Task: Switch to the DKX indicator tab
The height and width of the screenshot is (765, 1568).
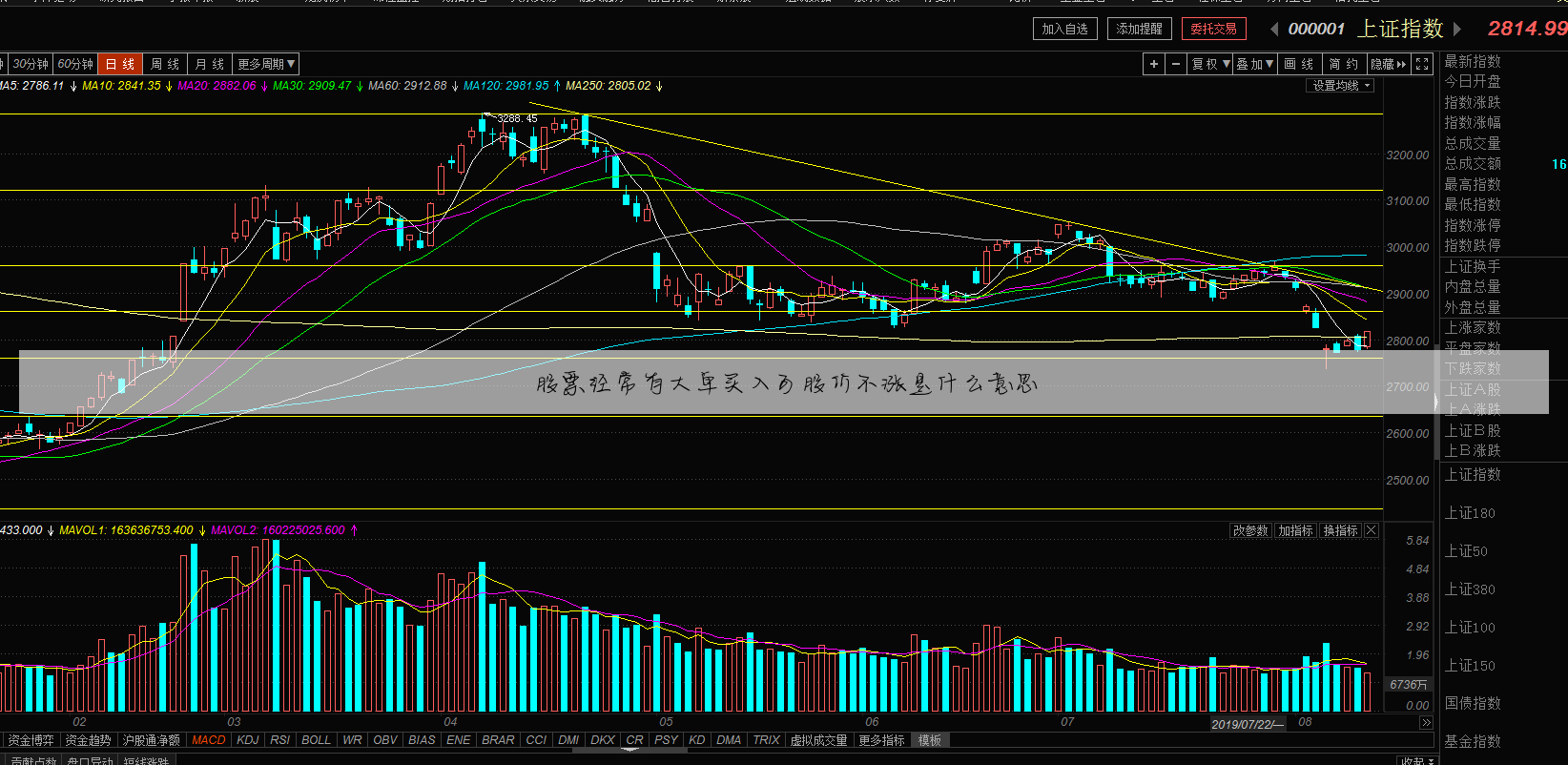Action: coord(603,740)
